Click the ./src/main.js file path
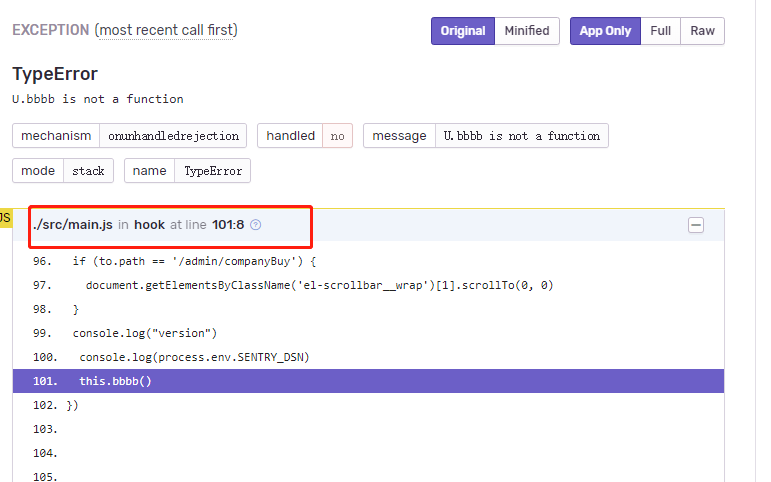Viewport: 771px width, 482px height. 73,225
